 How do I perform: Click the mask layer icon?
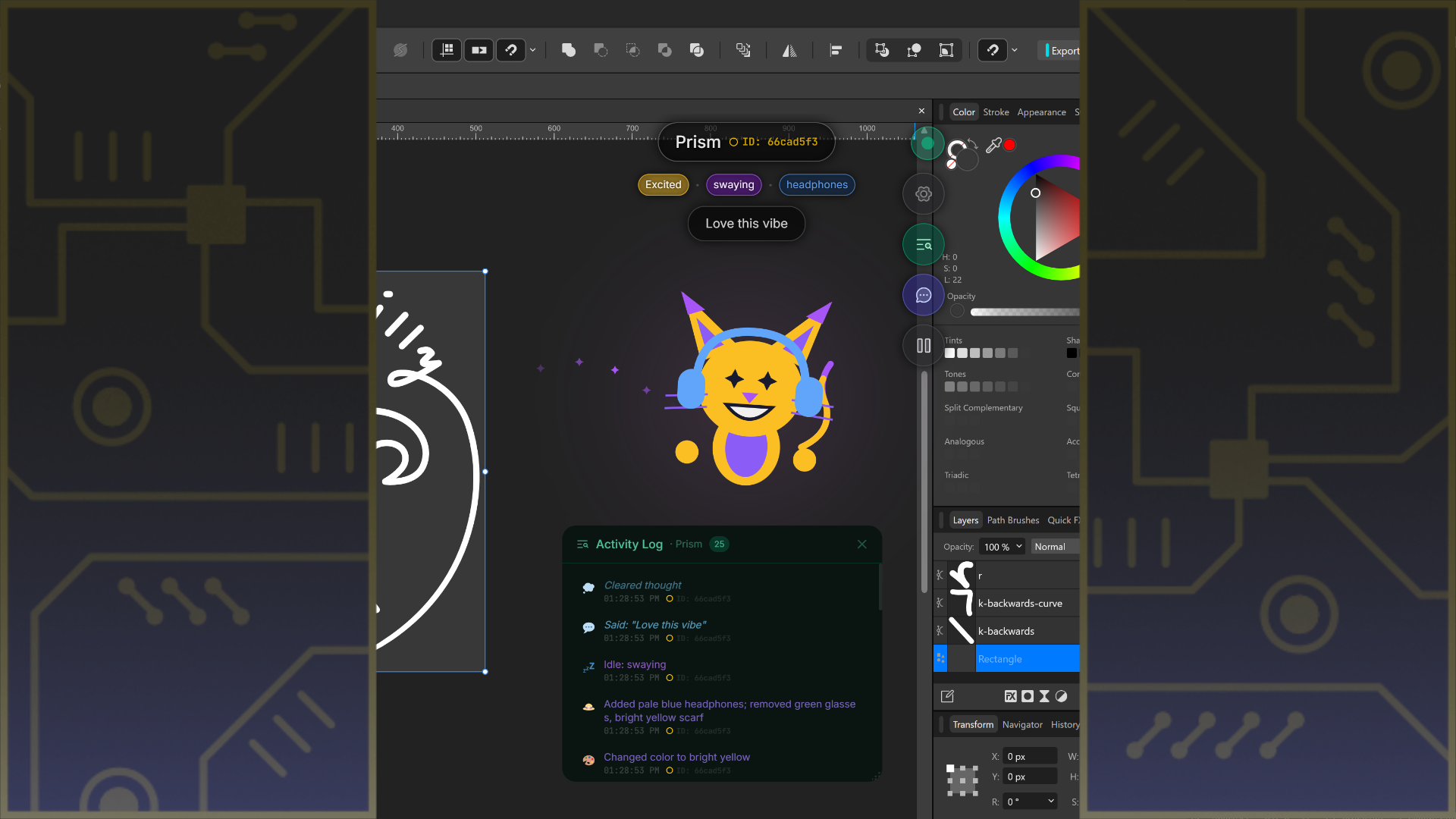pos(1028,696)
